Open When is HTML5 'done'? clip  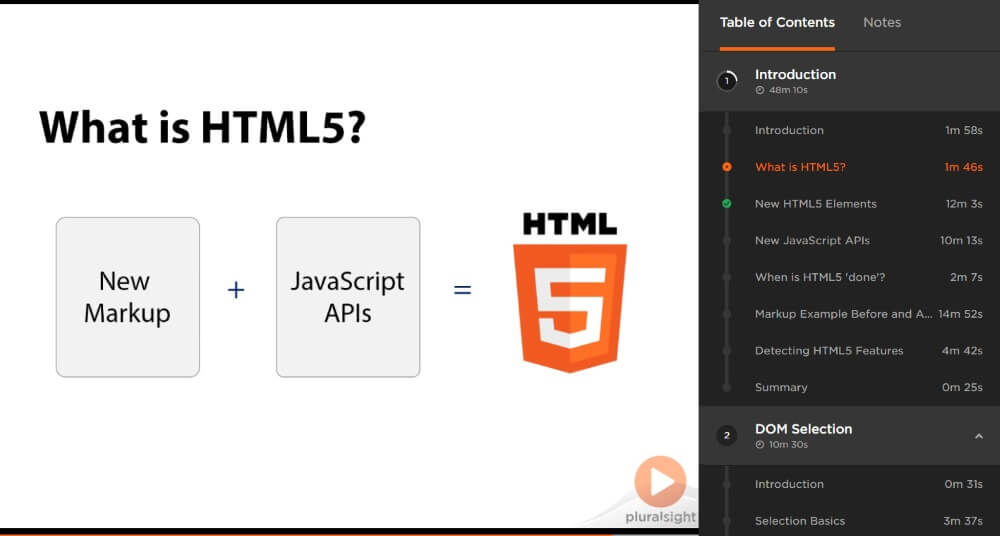[x=849, y=278]
